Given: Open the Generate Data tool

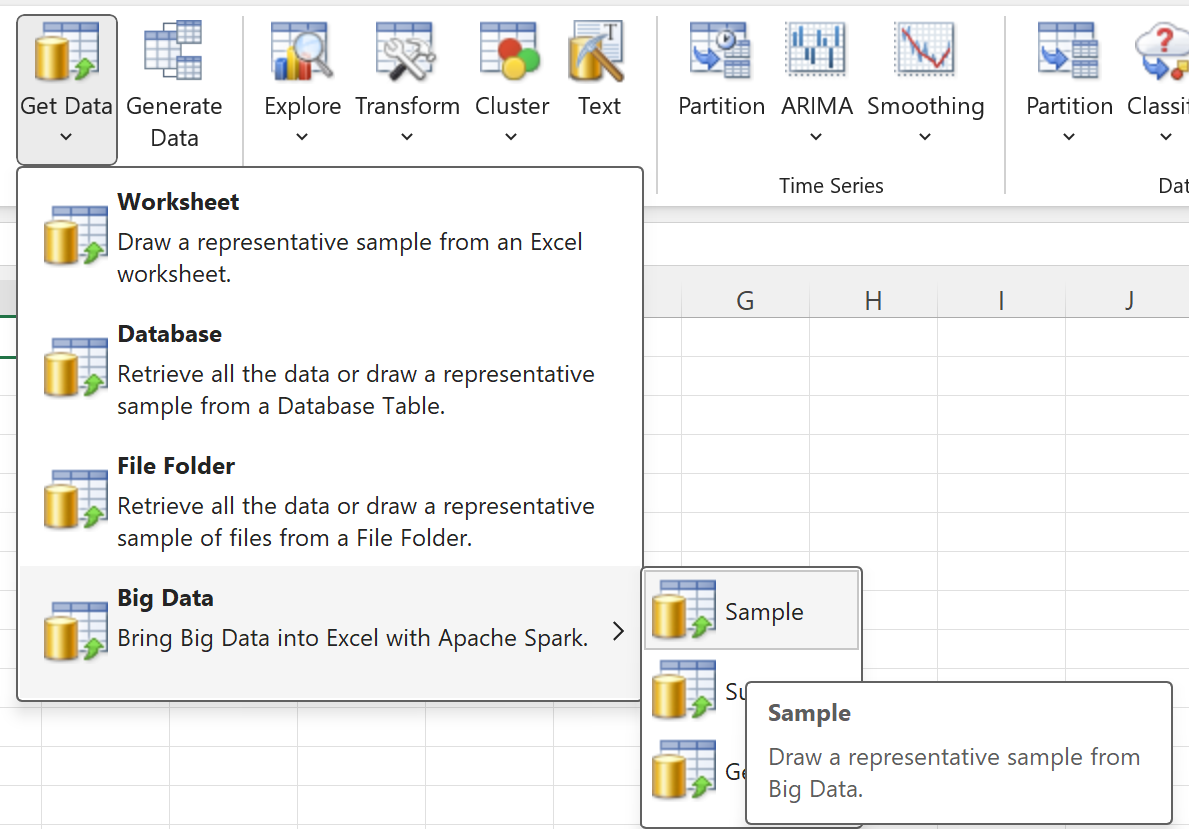Looking at the screenshot, I should (173, 52).
